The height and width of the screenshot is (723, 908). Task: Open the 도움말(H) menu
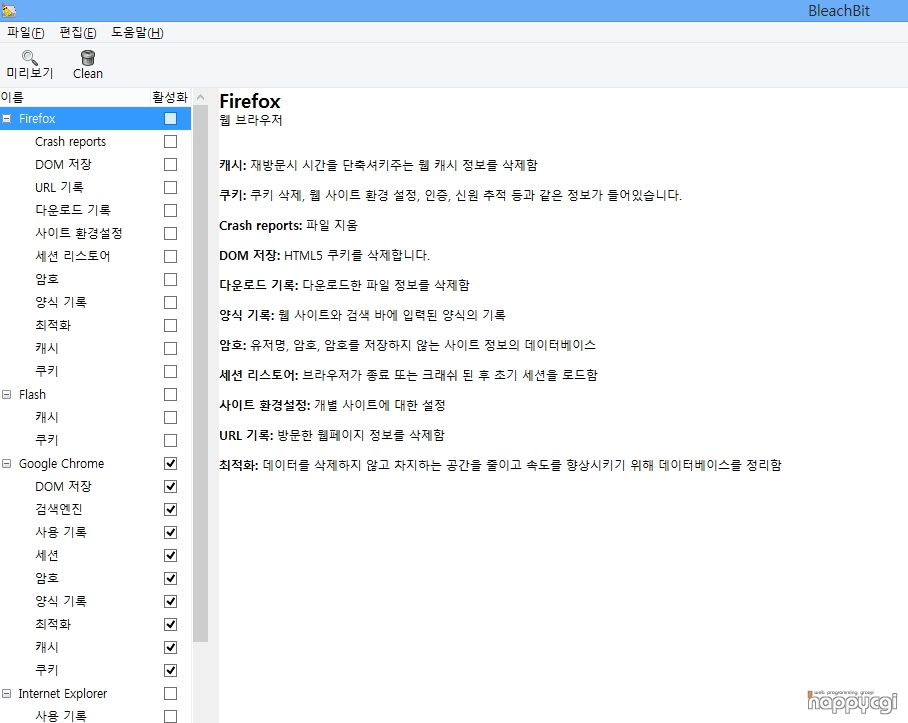[137, 33]
